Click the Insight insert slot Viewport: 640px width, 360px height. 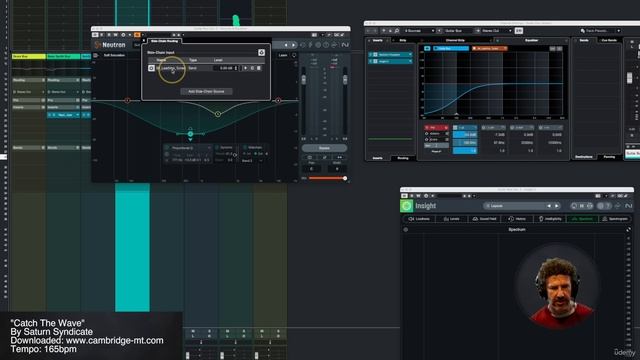(x=391, y=61)
